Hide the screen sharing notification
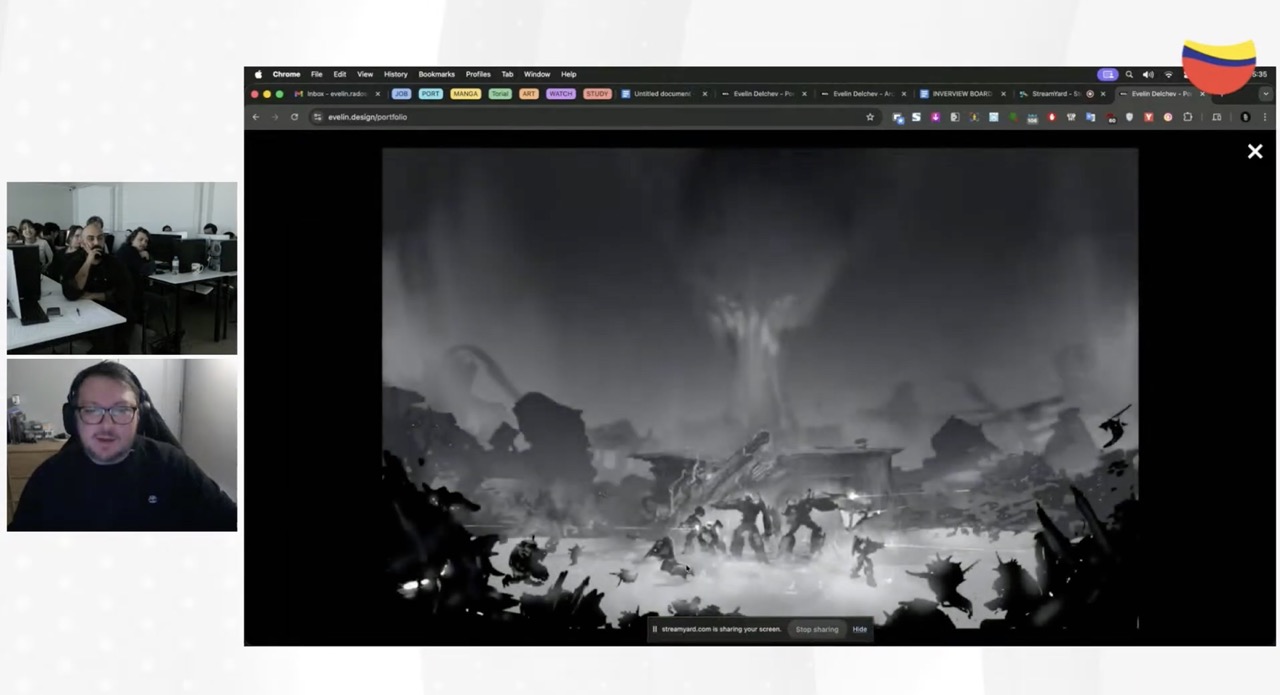1280x695 pixels. [859, 629]
